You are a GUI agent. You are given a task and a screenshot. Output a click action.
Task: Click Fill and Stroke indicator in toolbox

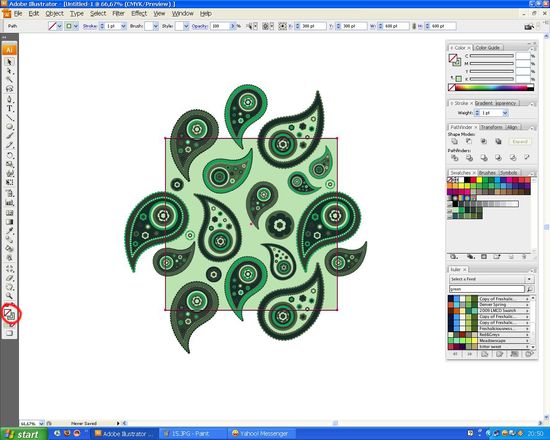pyautogui.click(x=9, y=314)
